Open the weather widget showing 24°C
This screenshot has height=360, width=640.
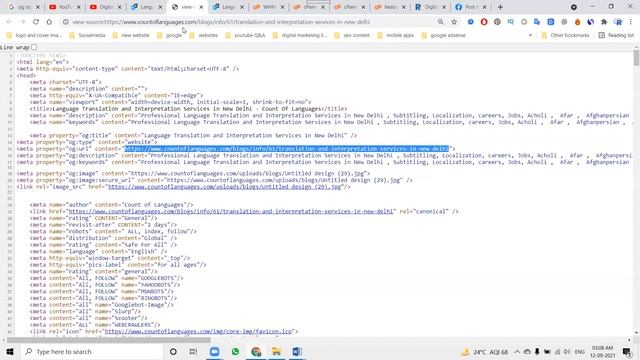click(x=485, y=351)
